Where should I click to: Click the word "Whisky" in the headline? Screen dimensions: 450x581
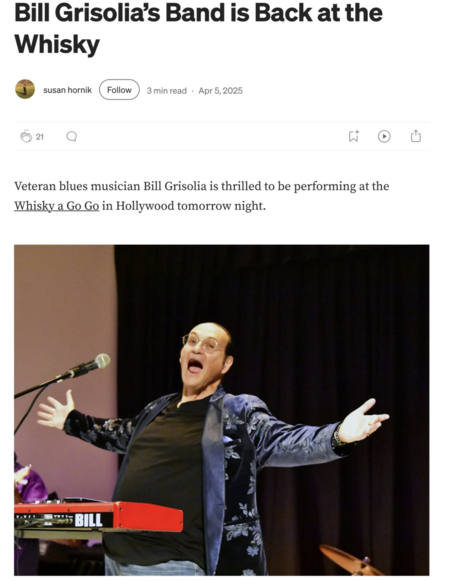[x=57, y=44]
